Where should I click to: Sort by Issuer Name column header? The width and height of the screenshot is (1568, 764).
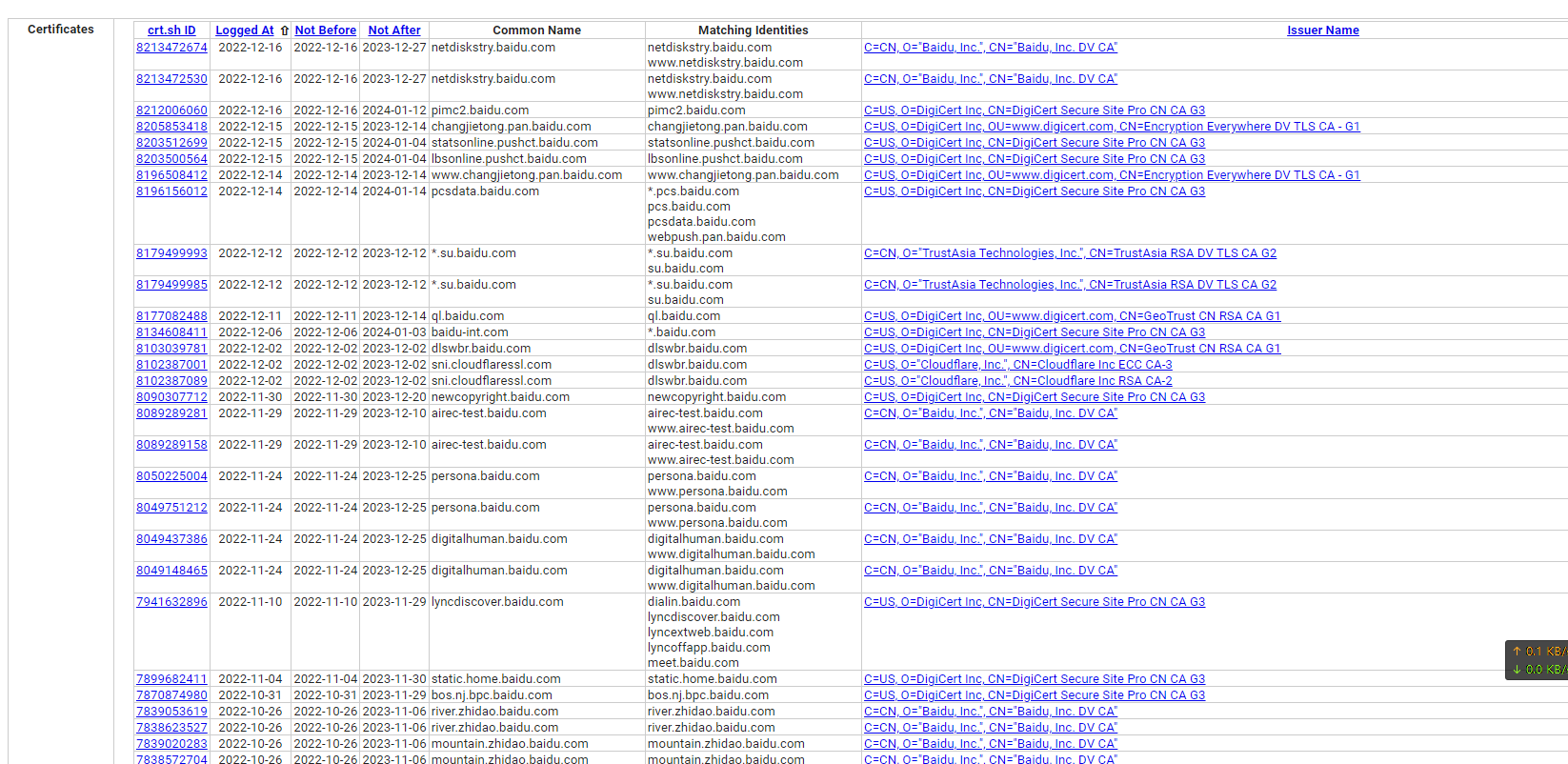[x=1323, y=30]
